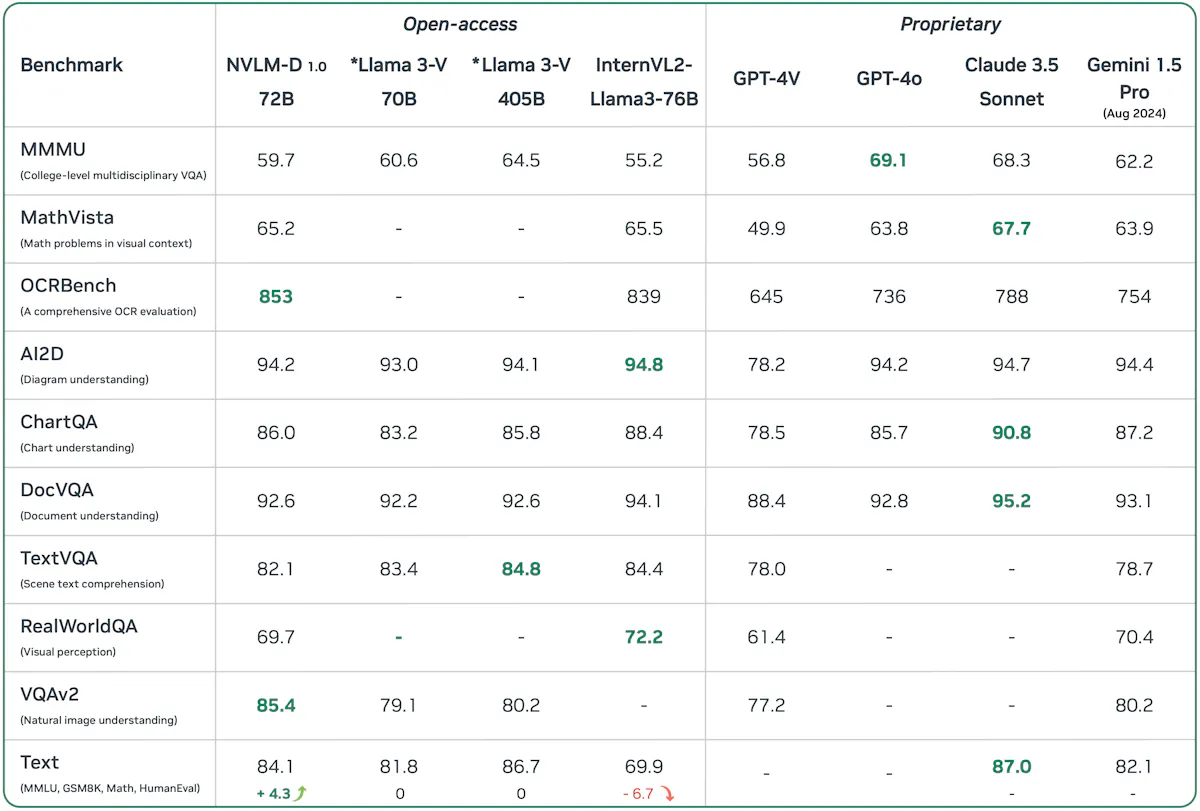Viewport: 1200px width, 811px height.
Task: Select the 839 InternVL2 OCRBench score
Action: click(x=643, y=296)
